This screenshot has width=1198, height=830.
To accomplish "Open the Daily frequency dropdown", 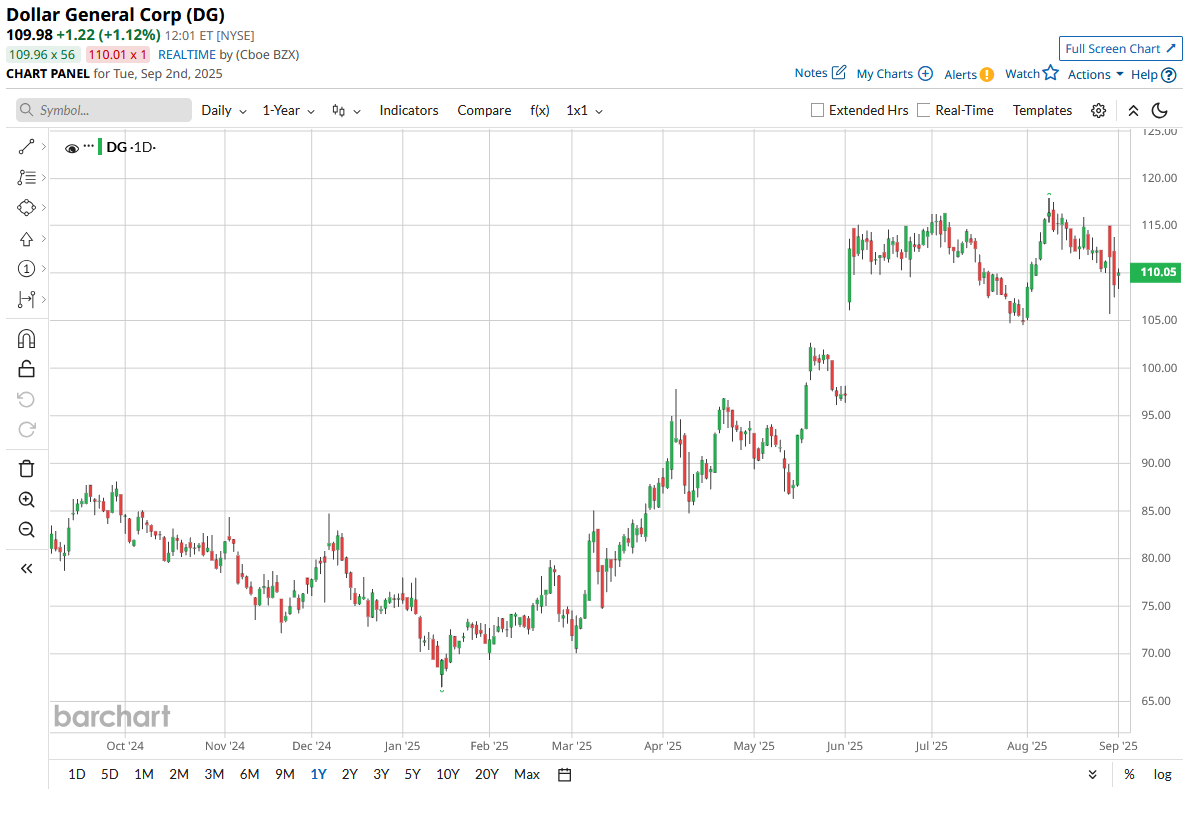I will pyautogui.click(x=224, y=111).
